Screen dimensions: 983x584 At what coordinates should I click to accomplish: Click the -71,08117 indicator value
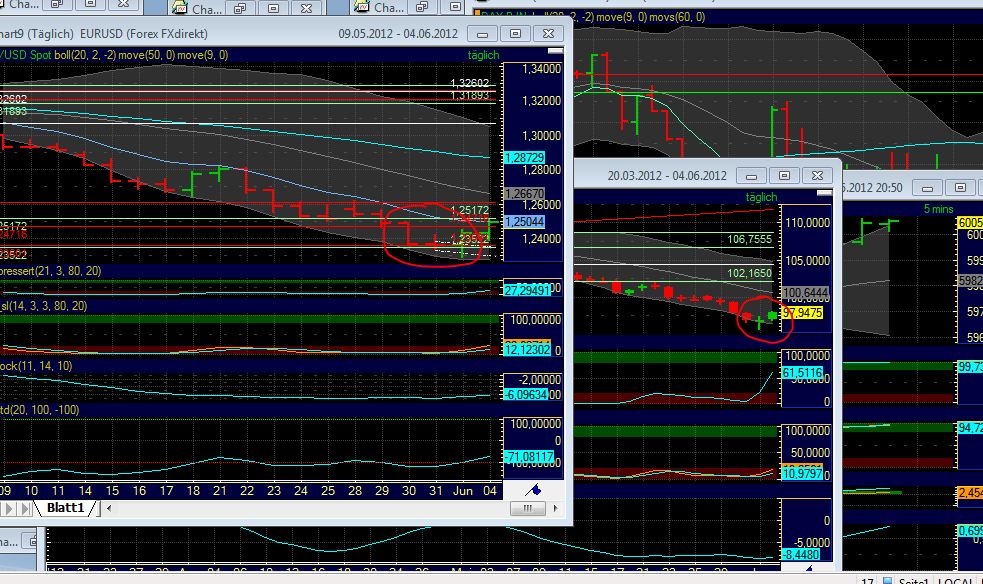tap(528, 457)
